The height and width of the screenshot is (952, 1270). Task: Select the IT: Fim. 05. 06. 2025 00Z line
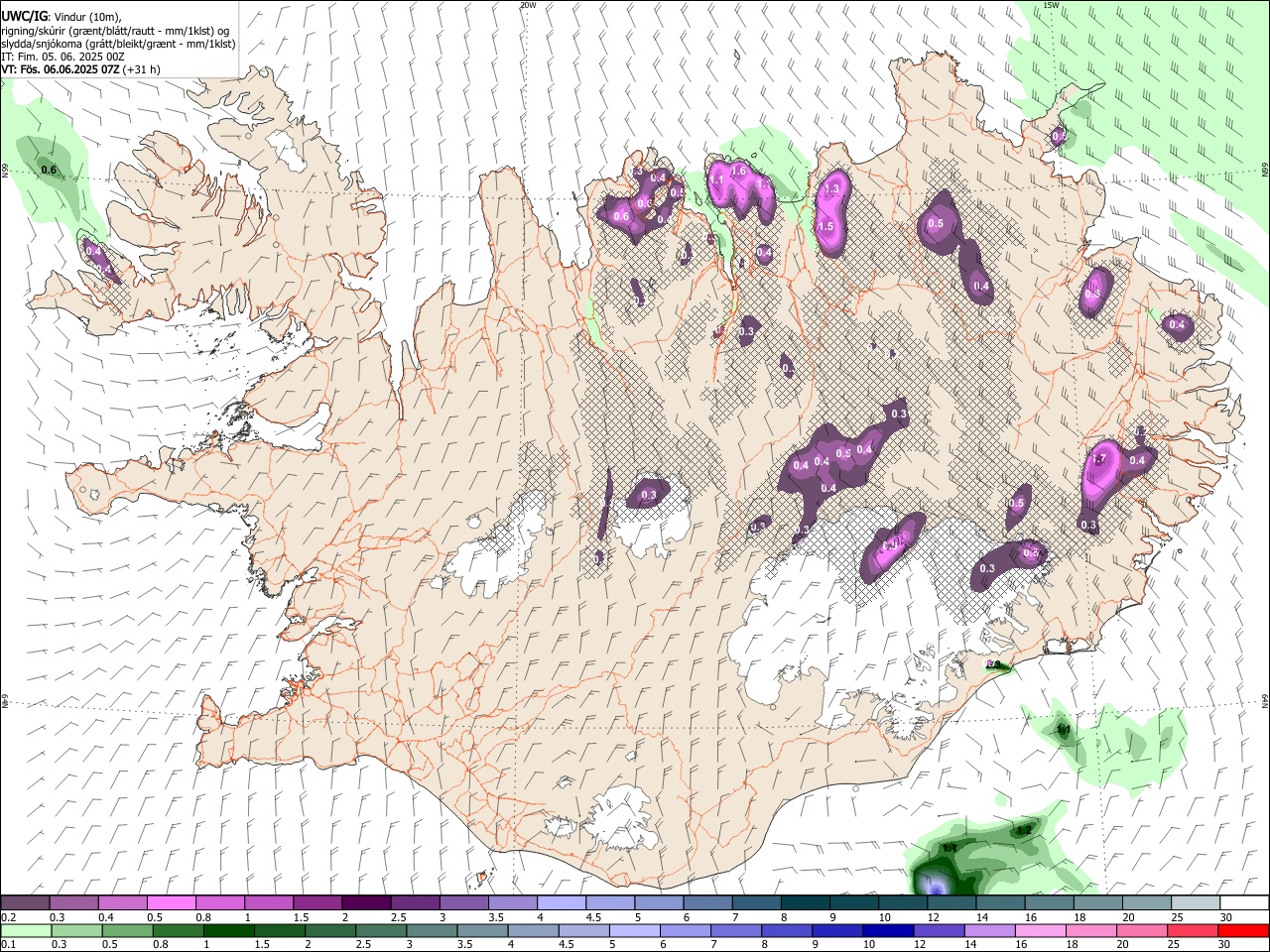click(63, 57)
